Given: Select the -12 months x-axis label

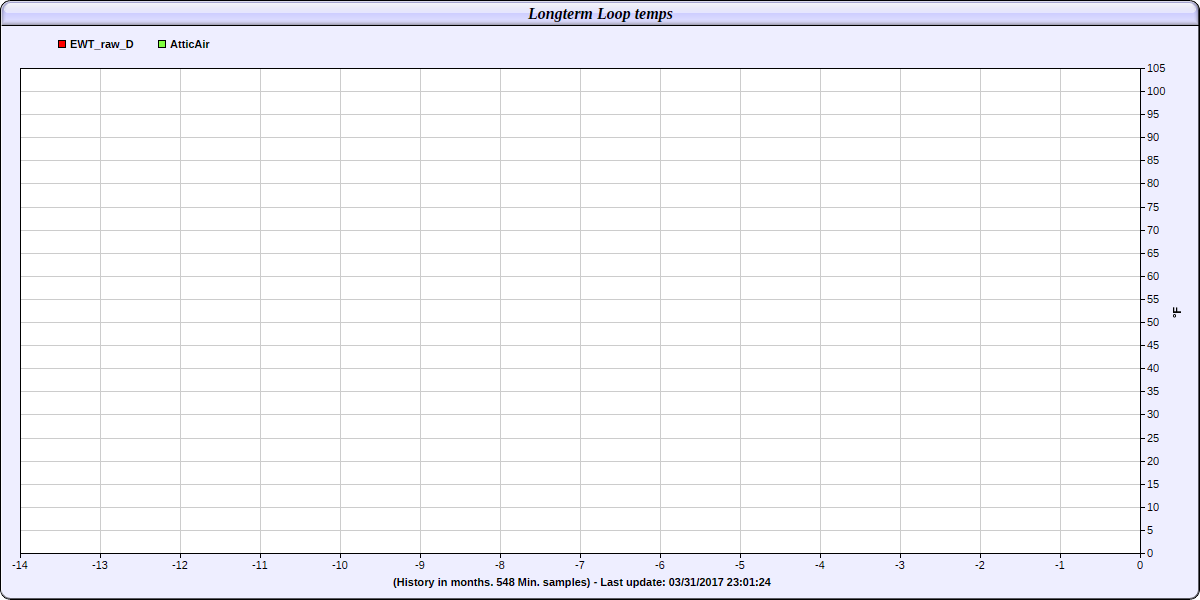Looking at the screenshot, I should click(180, 565).
